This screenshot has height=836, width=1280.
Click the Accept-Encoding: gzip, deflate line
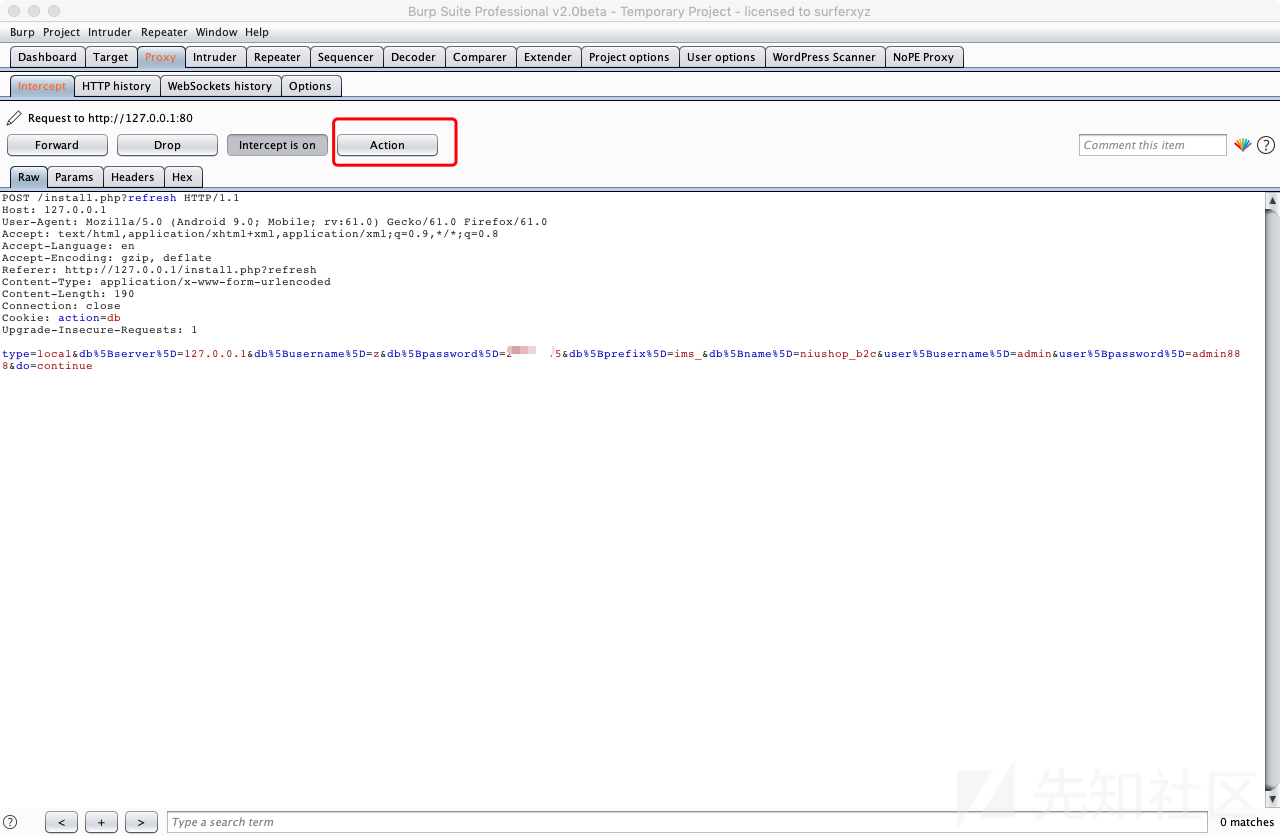(107, 258)
